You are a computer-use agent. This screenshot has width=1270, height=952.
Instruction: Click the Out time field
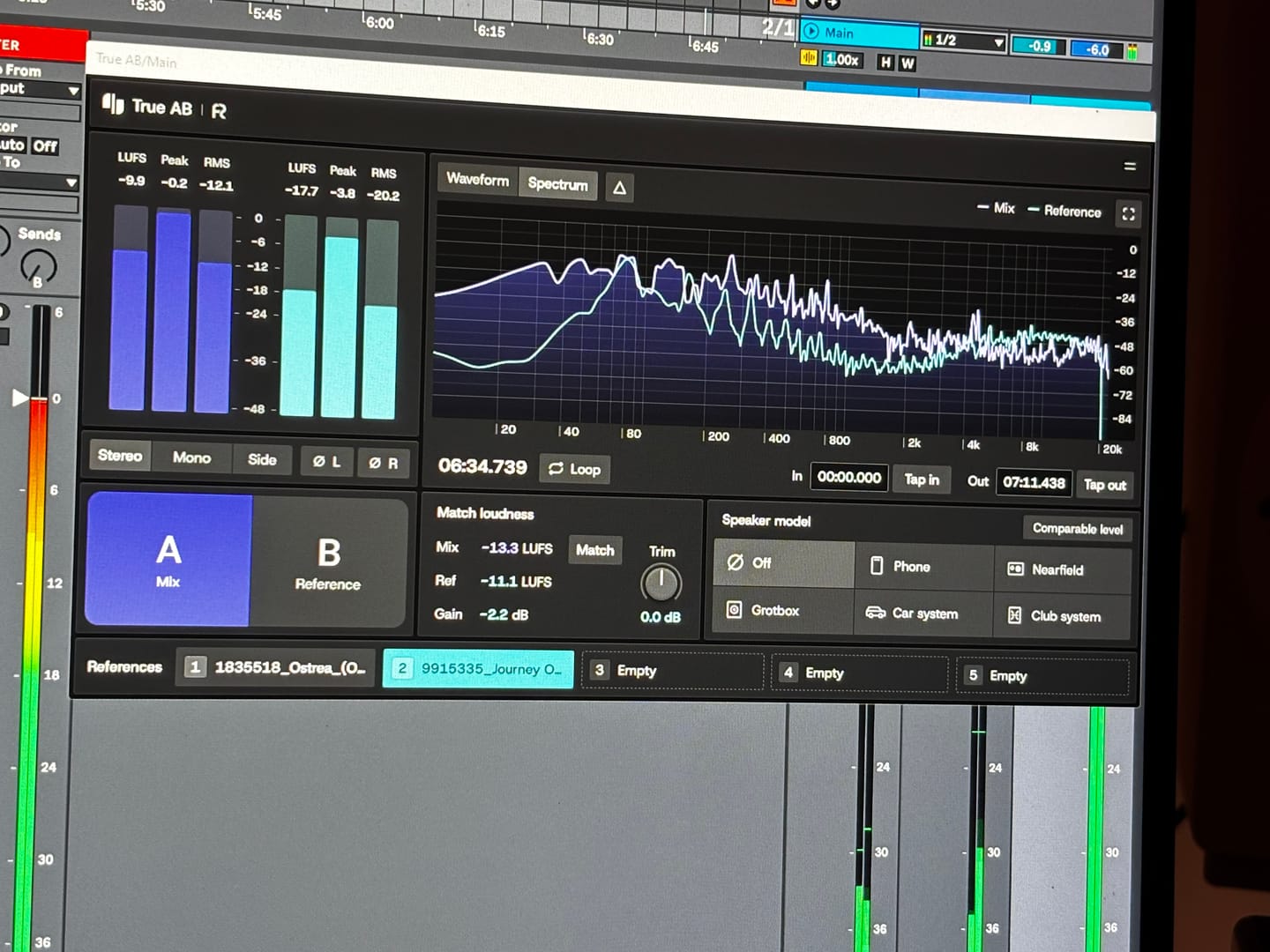pos(1035,483)
